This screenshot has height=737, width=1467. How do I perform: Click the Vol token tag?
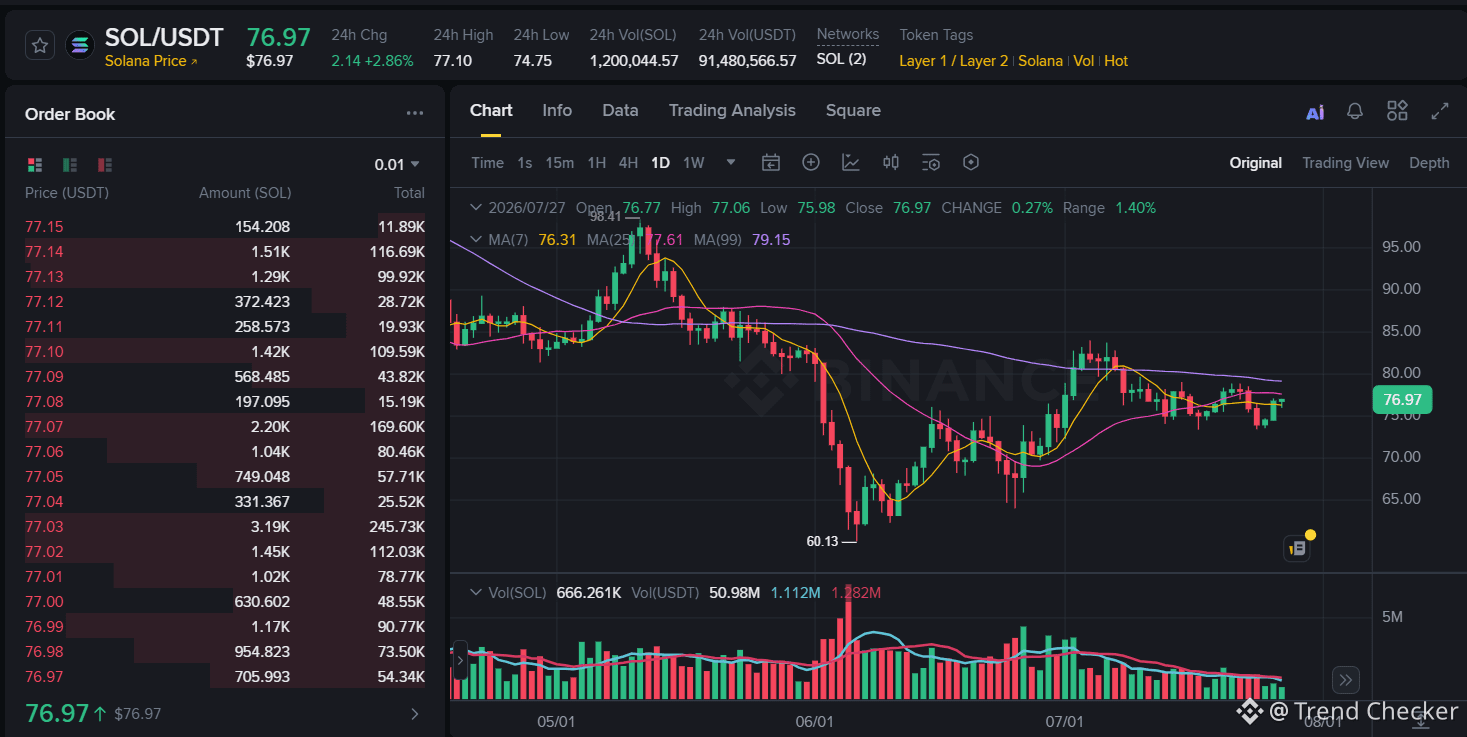[x=1084, y=61]
